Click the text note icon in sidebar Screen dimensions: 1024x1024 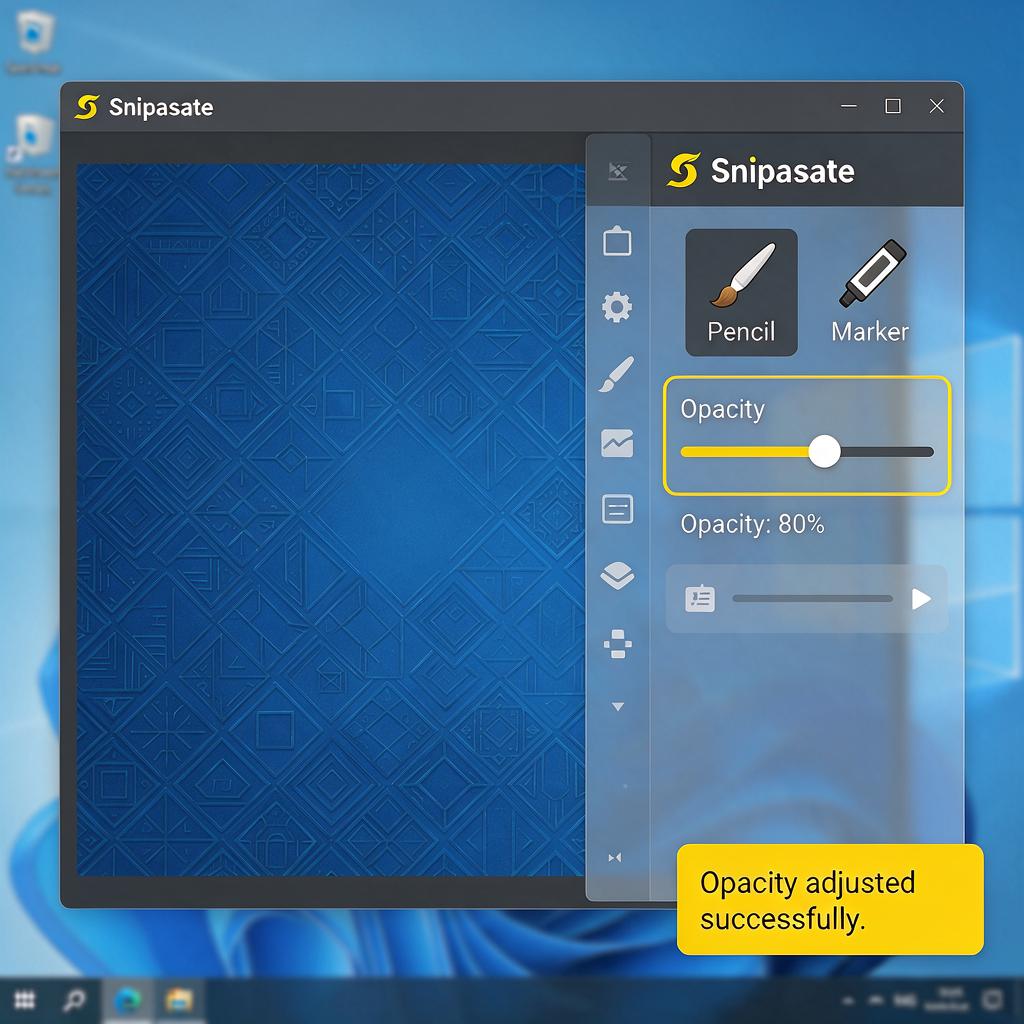pos(617,509)
